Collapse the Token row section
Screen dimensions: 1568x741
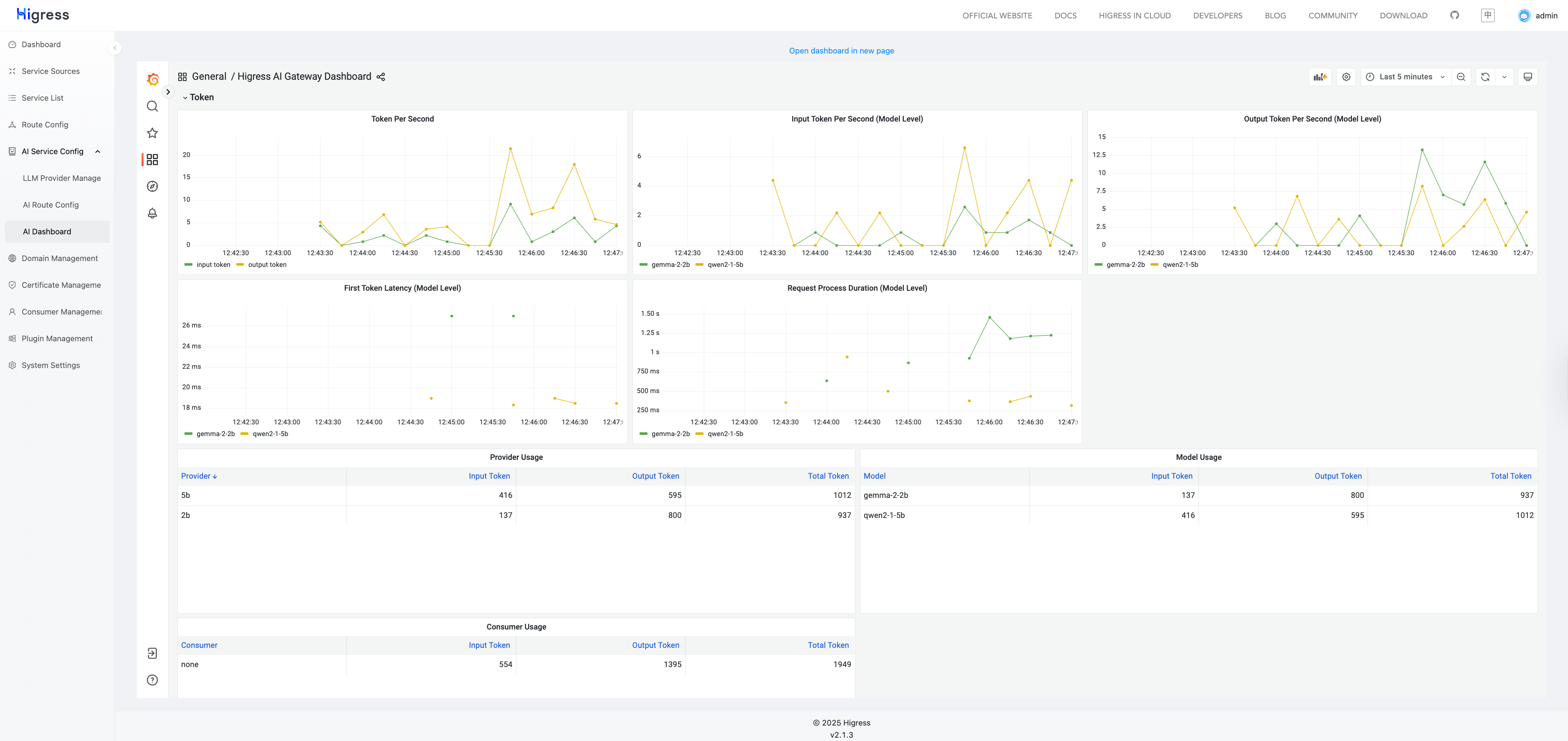click(x=198, y=97)
